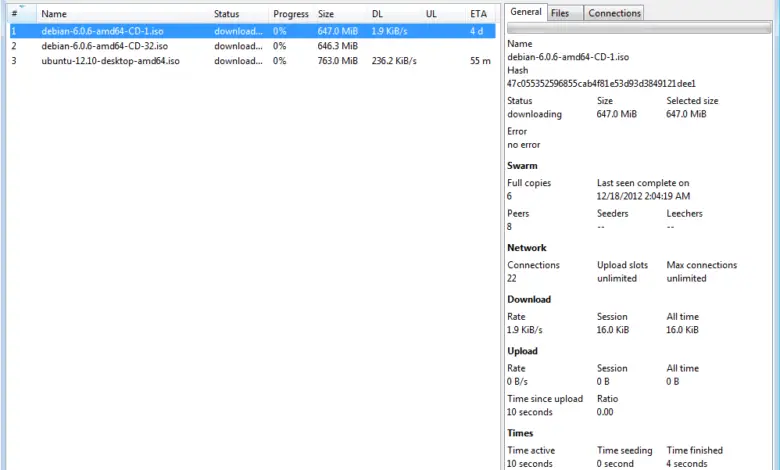The height and width of the screenshot is (470, 780).
Task: Click the torrent hash value 47c0553...
Action: 601,84
